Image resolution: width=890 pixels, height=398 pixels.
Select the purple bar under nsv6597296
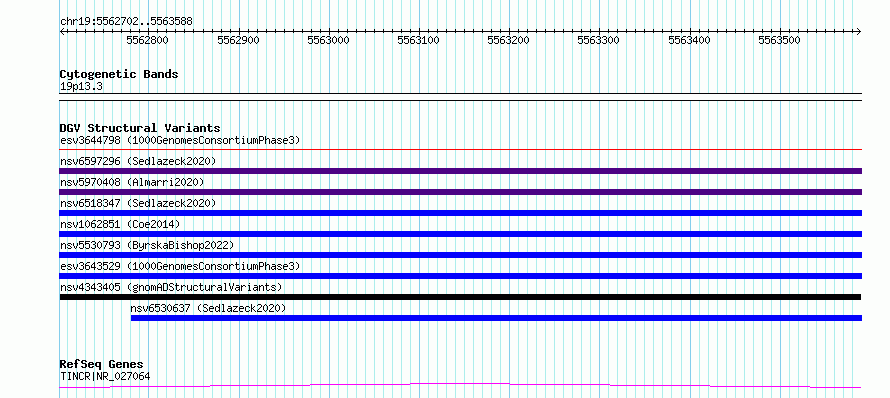[x=460, y=171]
